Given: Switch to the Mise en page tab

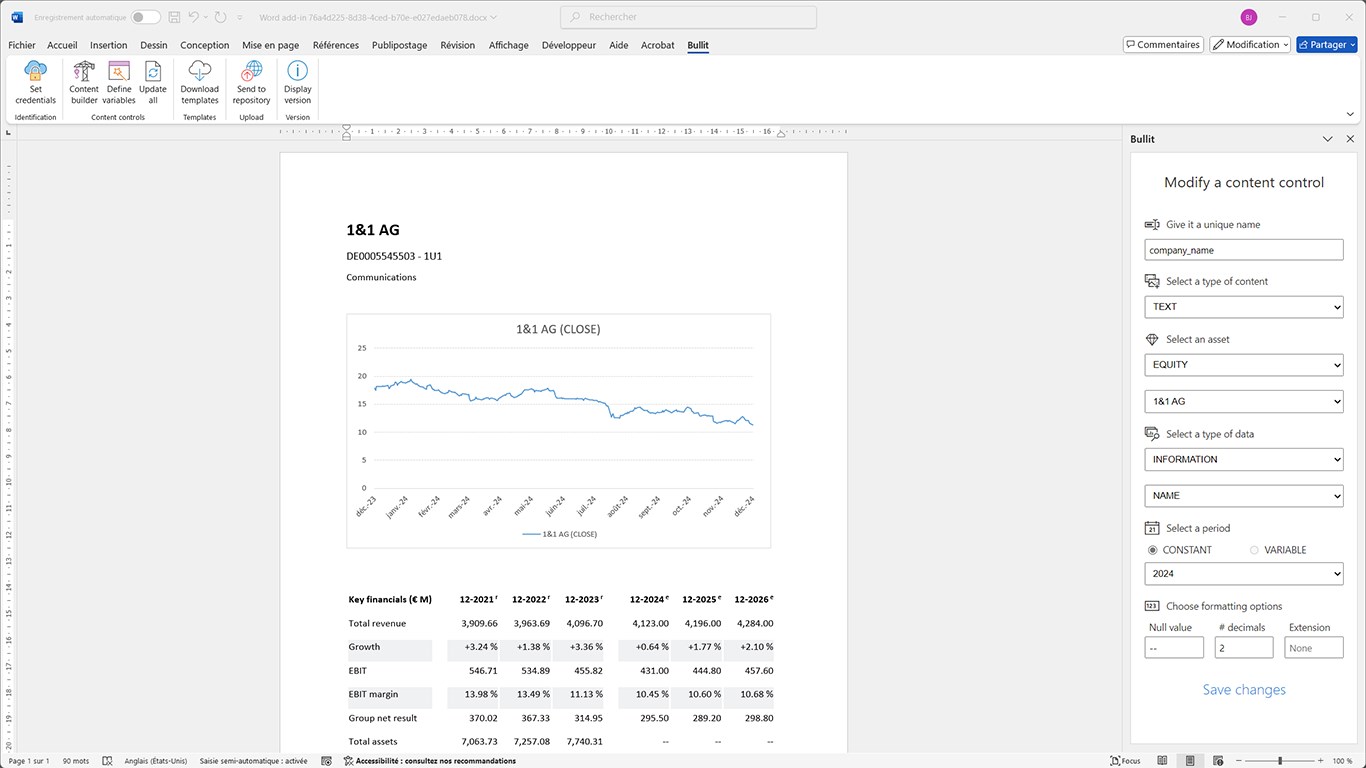Looking at the screenshot, I should pyautogui.click(x=271, y=45).
